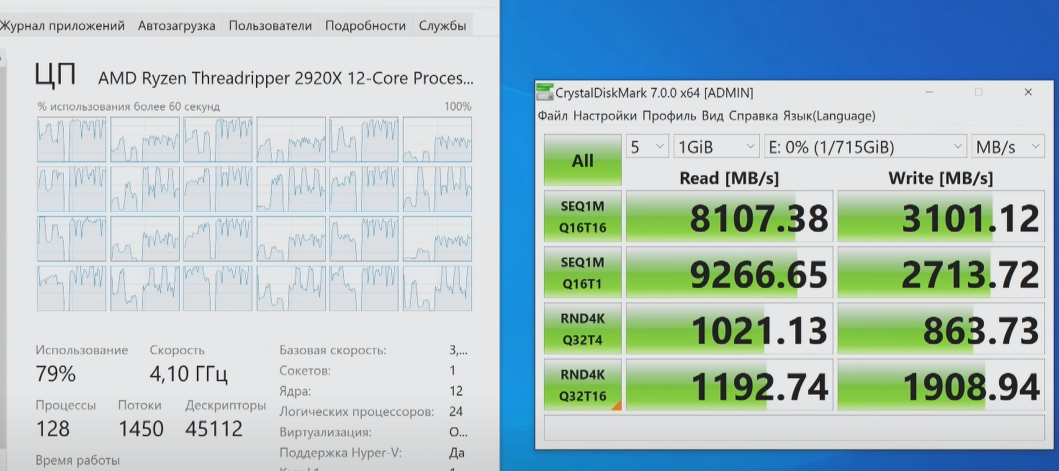Run all benchmarks with the All button
The height and width of the screenshot is (471, 1059).
(x=583, y=160)
